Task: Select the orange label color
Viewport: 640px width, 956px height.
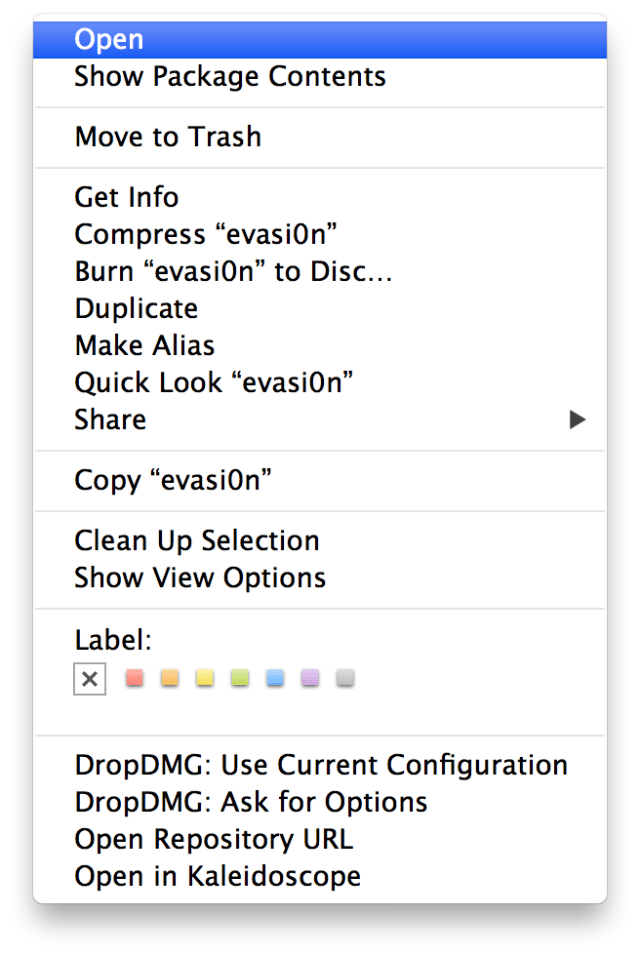Action: [170, 679]
